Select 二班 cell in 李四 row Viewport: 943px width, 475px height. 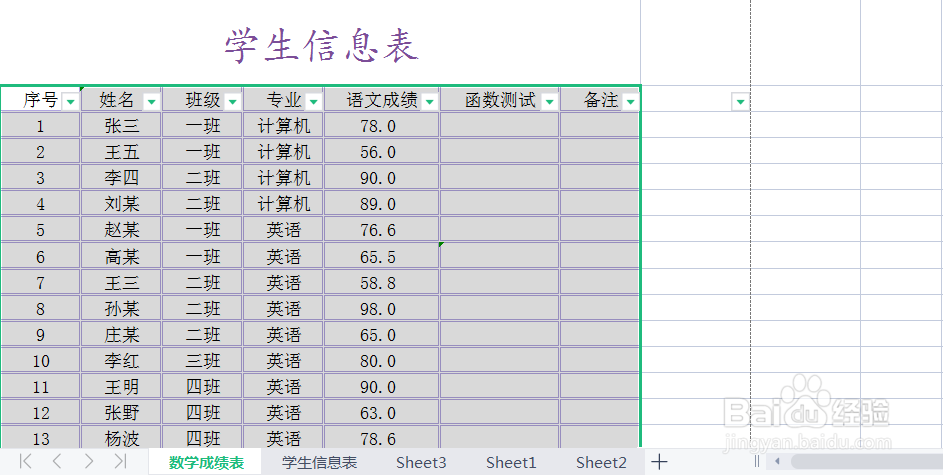point(203,177)
